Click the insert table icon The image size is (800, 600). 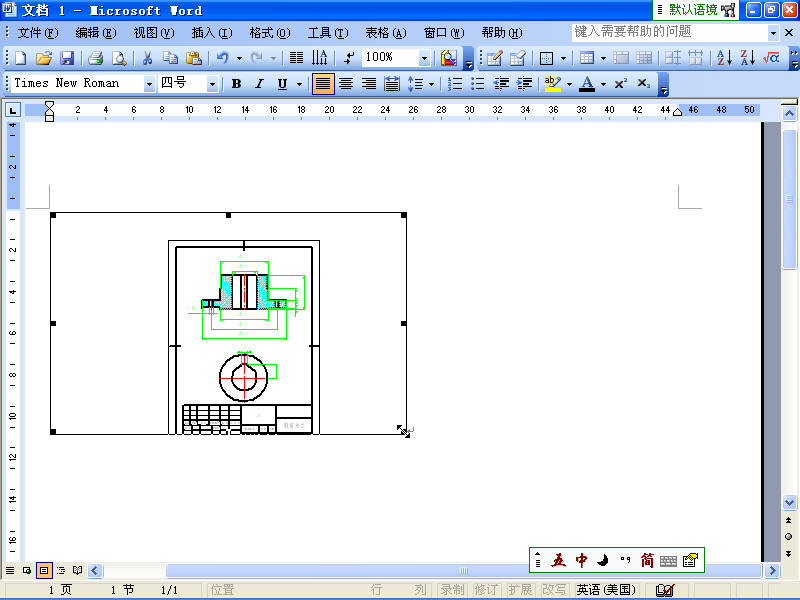[587, 58]
